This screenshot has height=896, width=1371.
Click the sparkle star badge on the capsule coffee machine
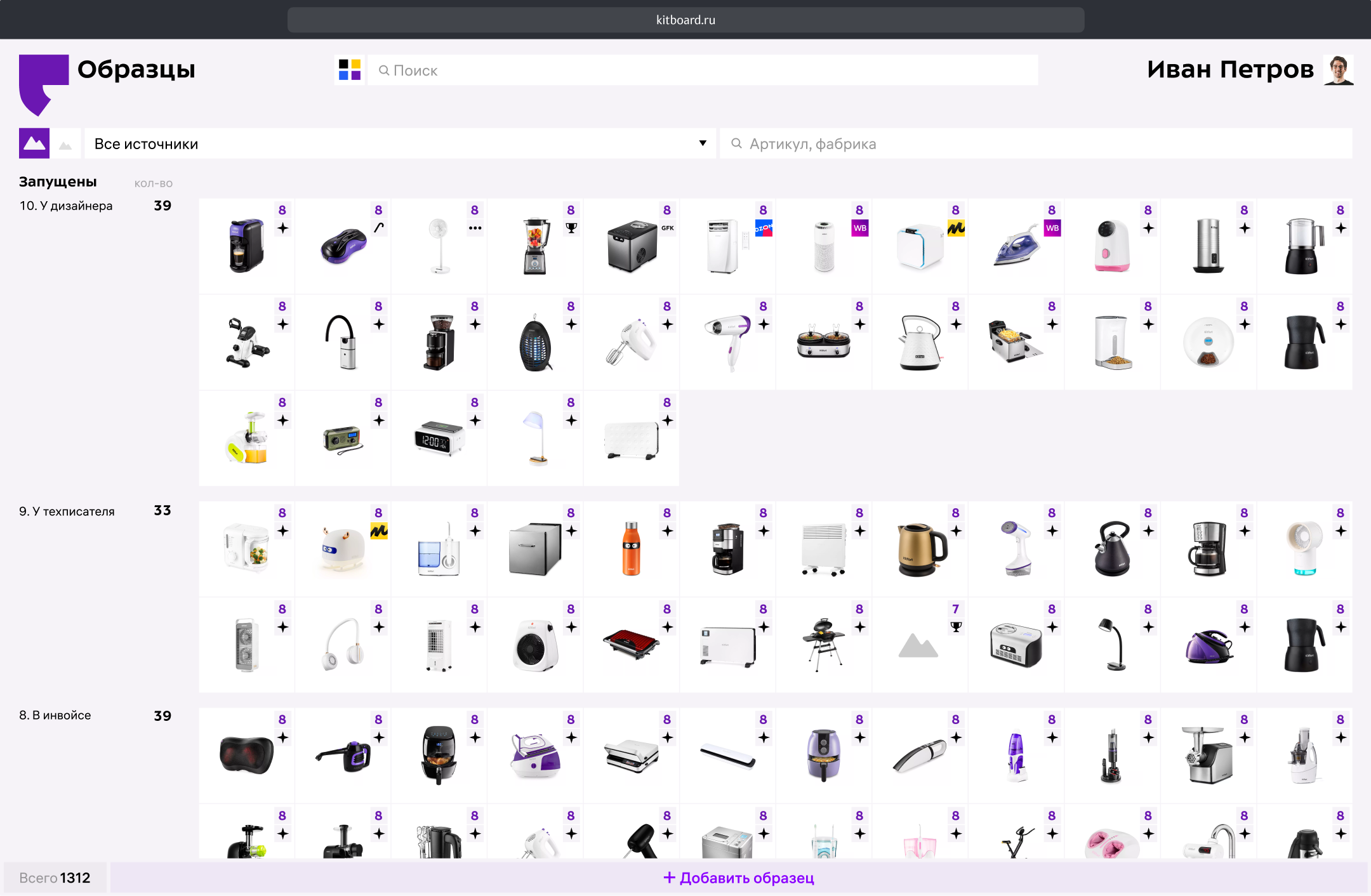(x=283, y=228)
